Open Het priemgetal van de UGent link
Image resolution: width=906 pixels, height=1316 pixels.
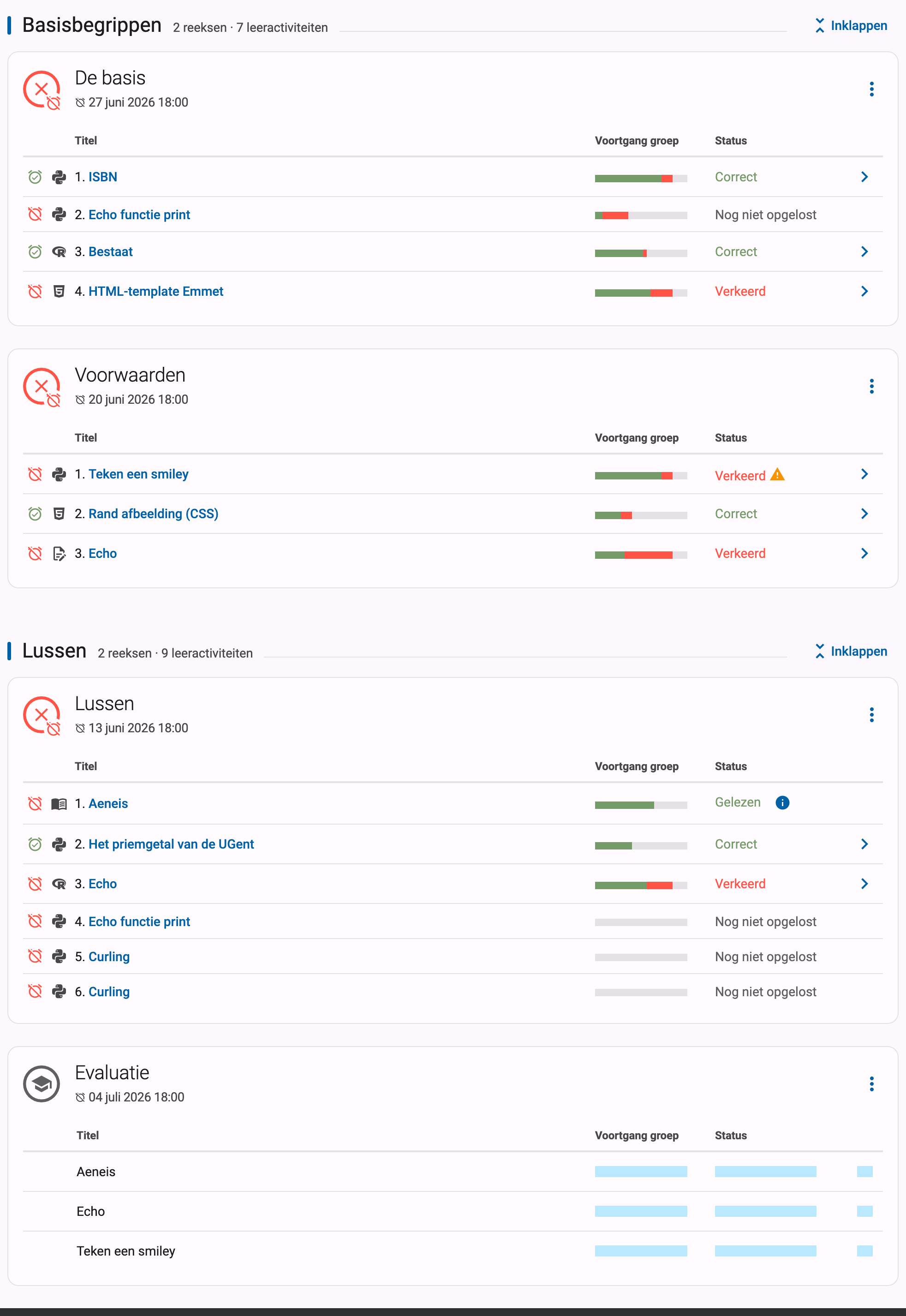point(172,844)
